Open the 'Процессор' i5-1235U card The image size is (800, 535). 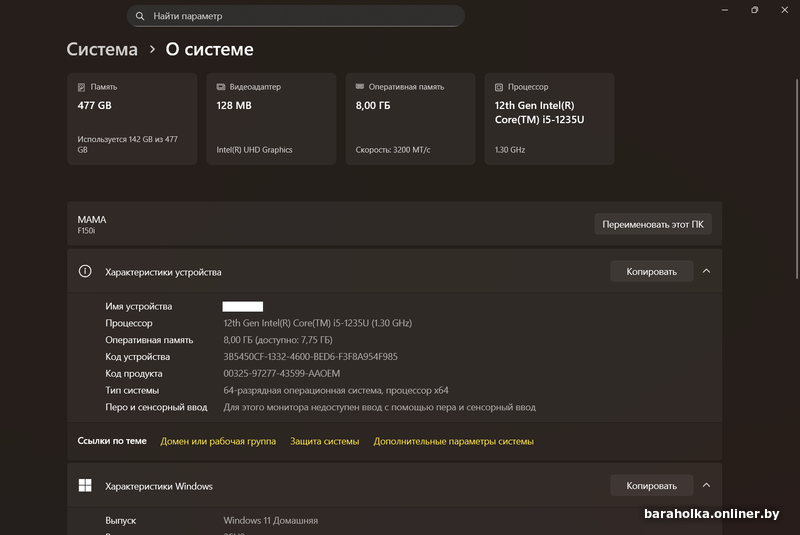click(549, 119)
